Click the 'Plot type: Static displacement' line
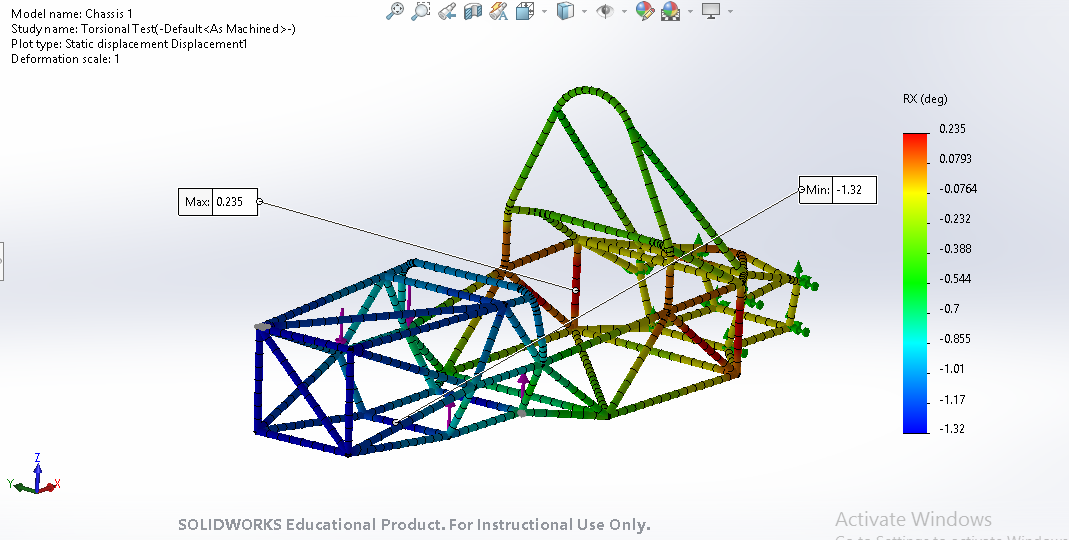This screenshot has height=540, width=1069. coord(129,44)
